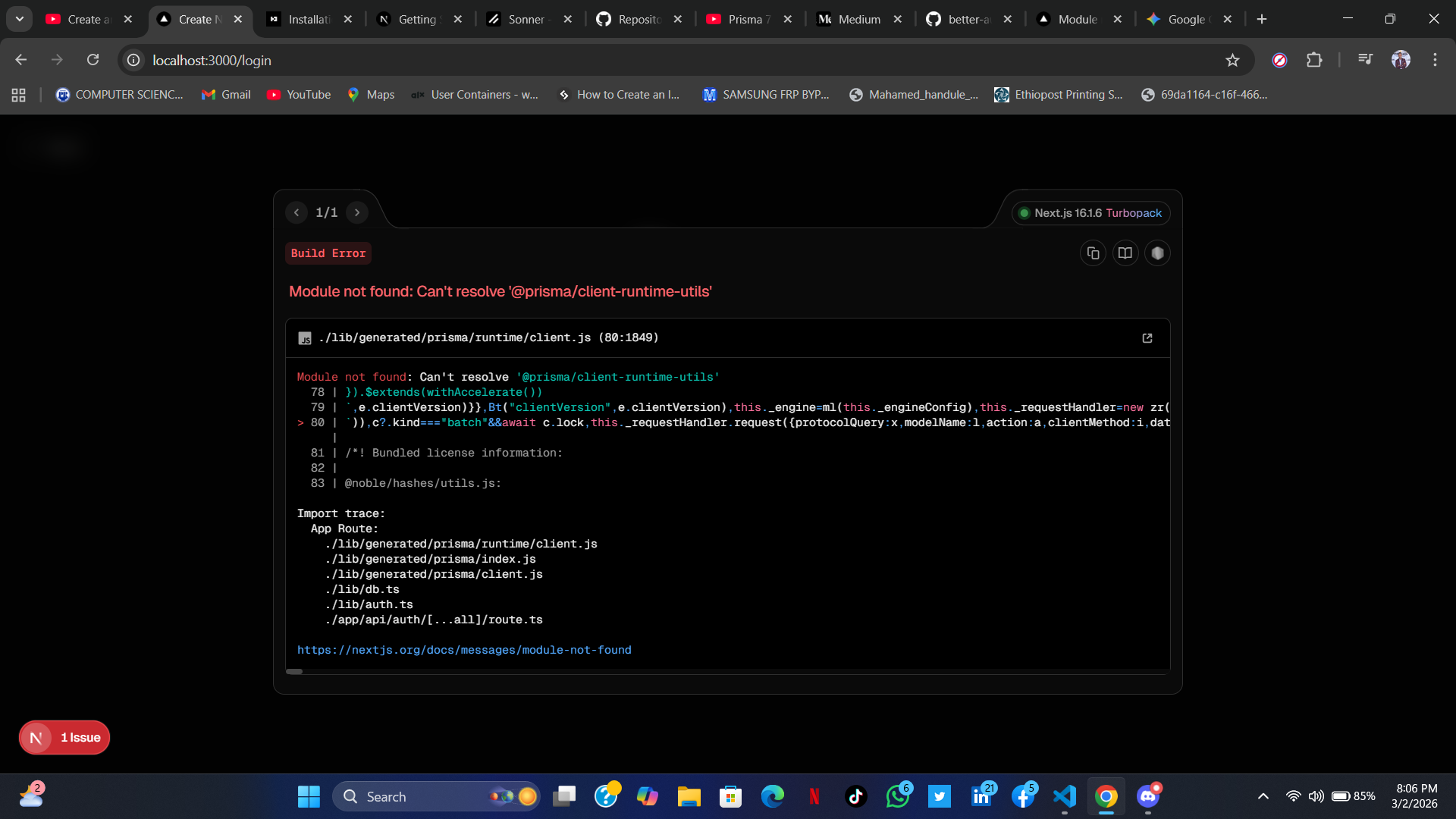Open client.js source in external editor
This screenshot has height=819, width=1456.
pos(1147,337)
